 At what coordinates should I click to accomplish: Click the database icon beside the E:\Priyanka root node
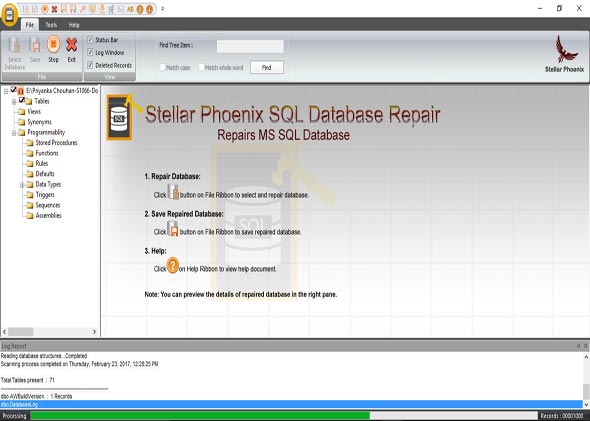[x=21, y=91]
